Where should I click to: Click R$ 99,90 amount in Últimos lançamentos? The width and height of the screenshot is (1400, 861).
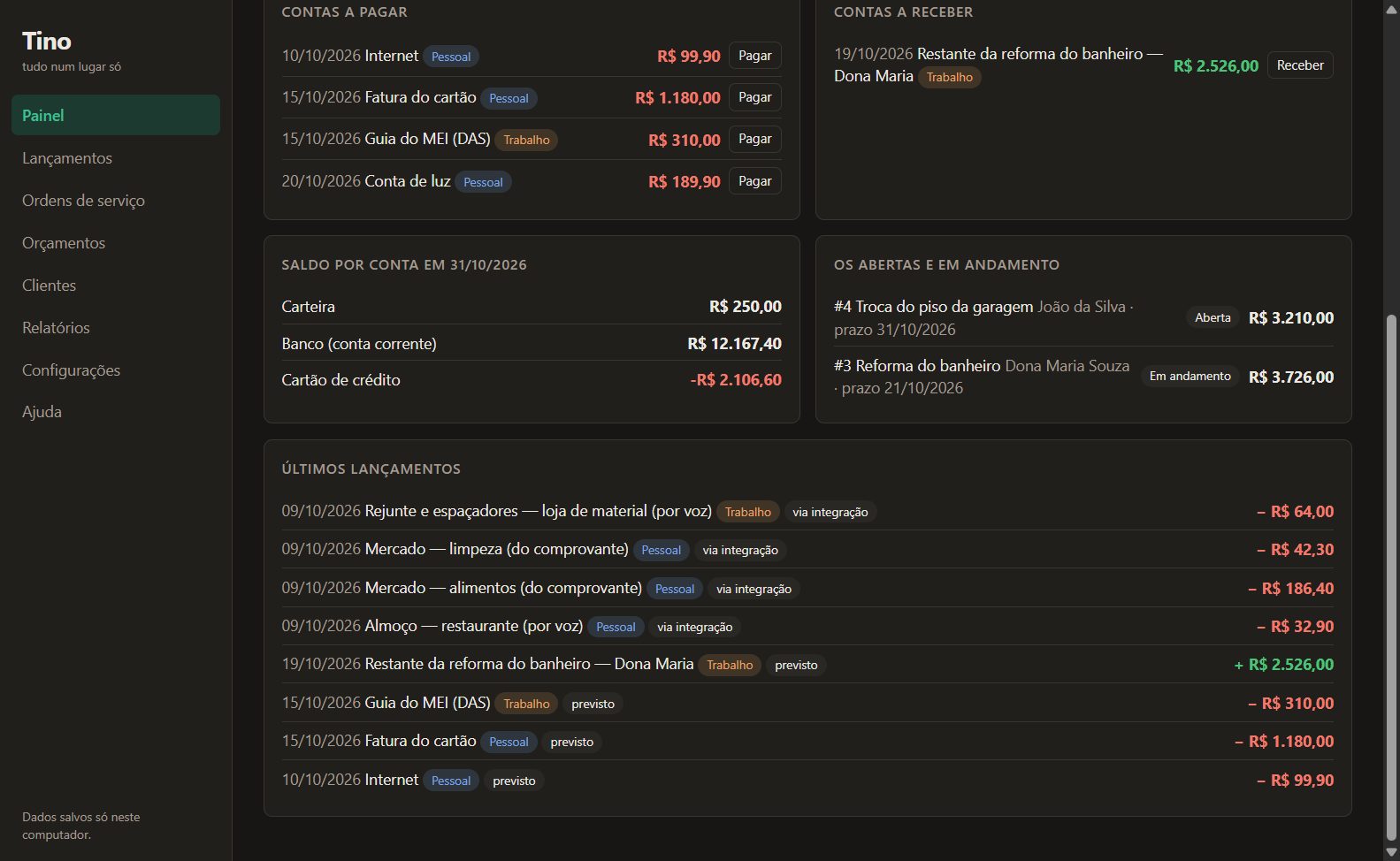pos(1296,781)
